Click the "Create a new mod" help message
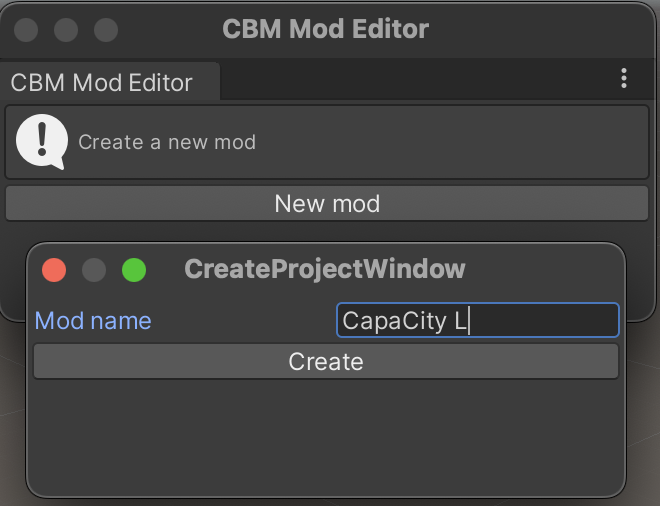Screen dimensions: 660x506 (x=167, y=142)
